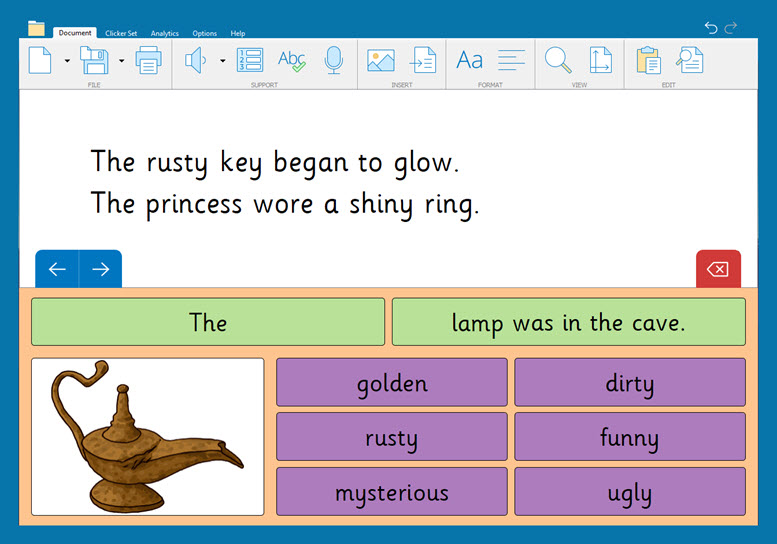Insert a picture with the image icon
This screenshot has width=777, height=544.
pos(381,60)
